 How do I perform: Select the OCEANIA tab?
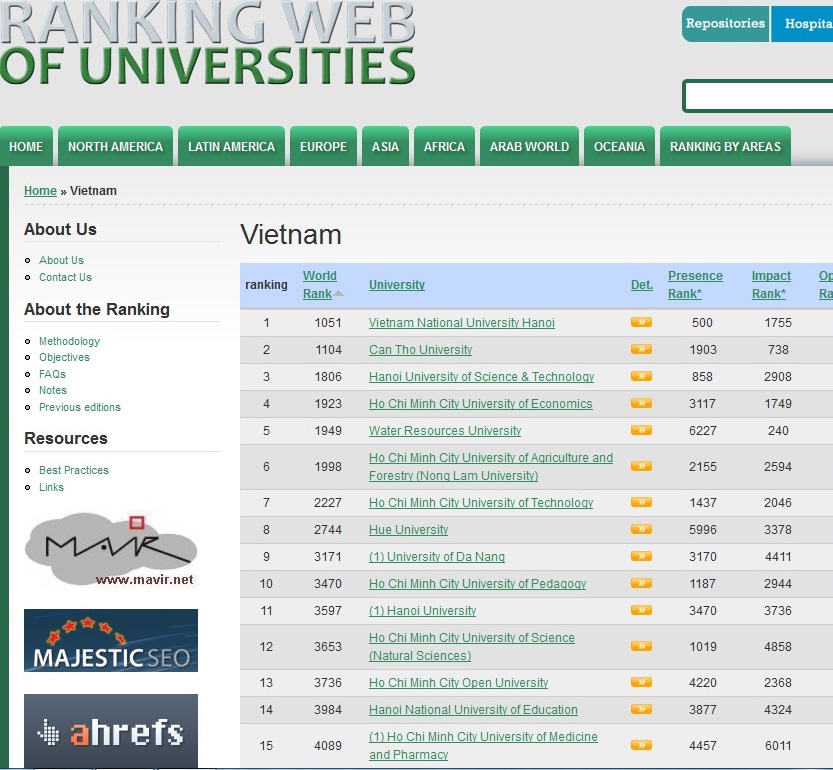click(619, 147)
